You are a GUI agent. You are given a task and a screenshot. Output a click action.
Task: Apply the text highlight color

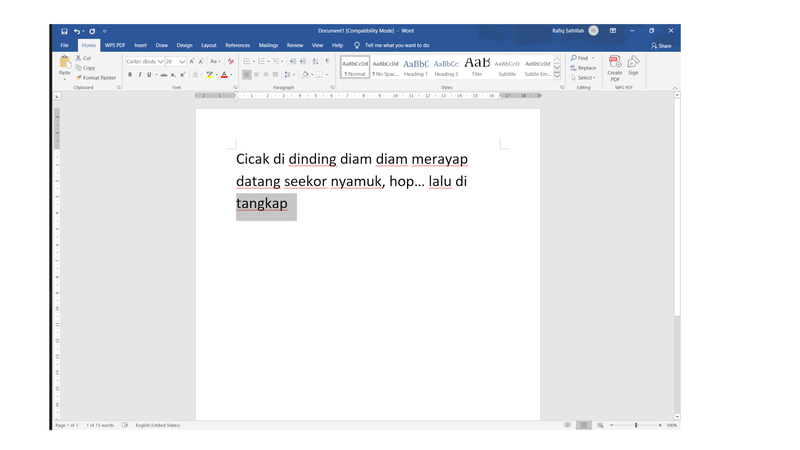coord(209,75)
